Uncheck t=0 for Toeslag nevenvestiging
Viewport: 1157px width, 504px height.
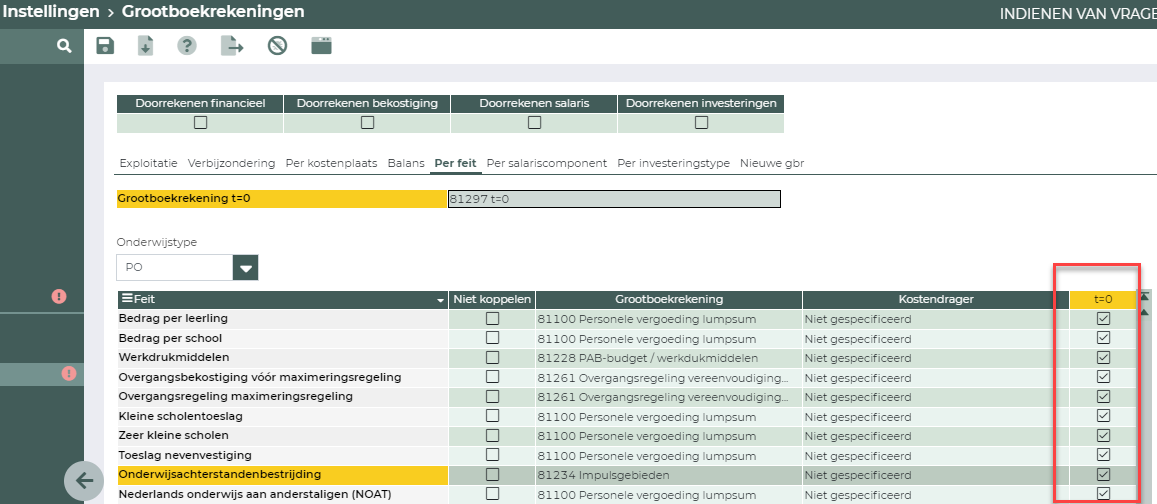click(x=1103, y=454)
